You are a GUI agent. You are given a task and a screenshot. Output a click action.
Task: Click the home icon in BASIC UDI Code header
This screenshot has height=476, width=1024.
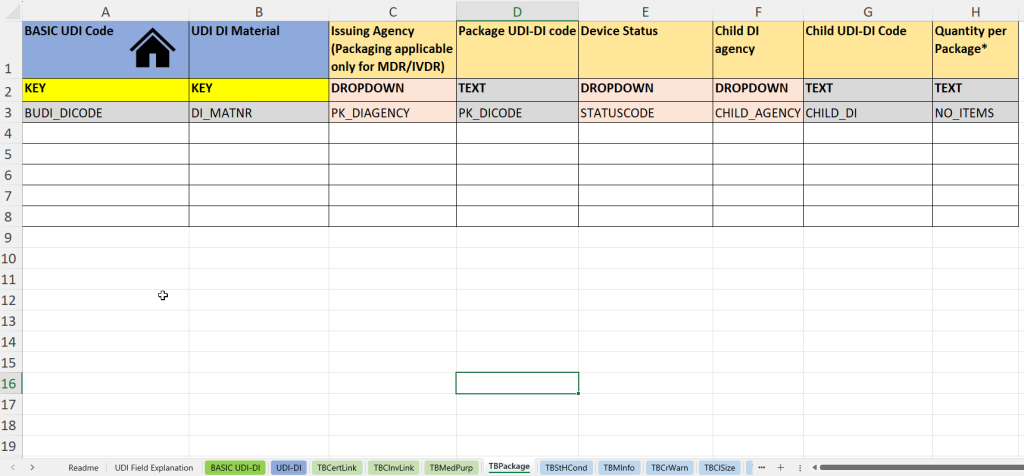coord(153,48)
